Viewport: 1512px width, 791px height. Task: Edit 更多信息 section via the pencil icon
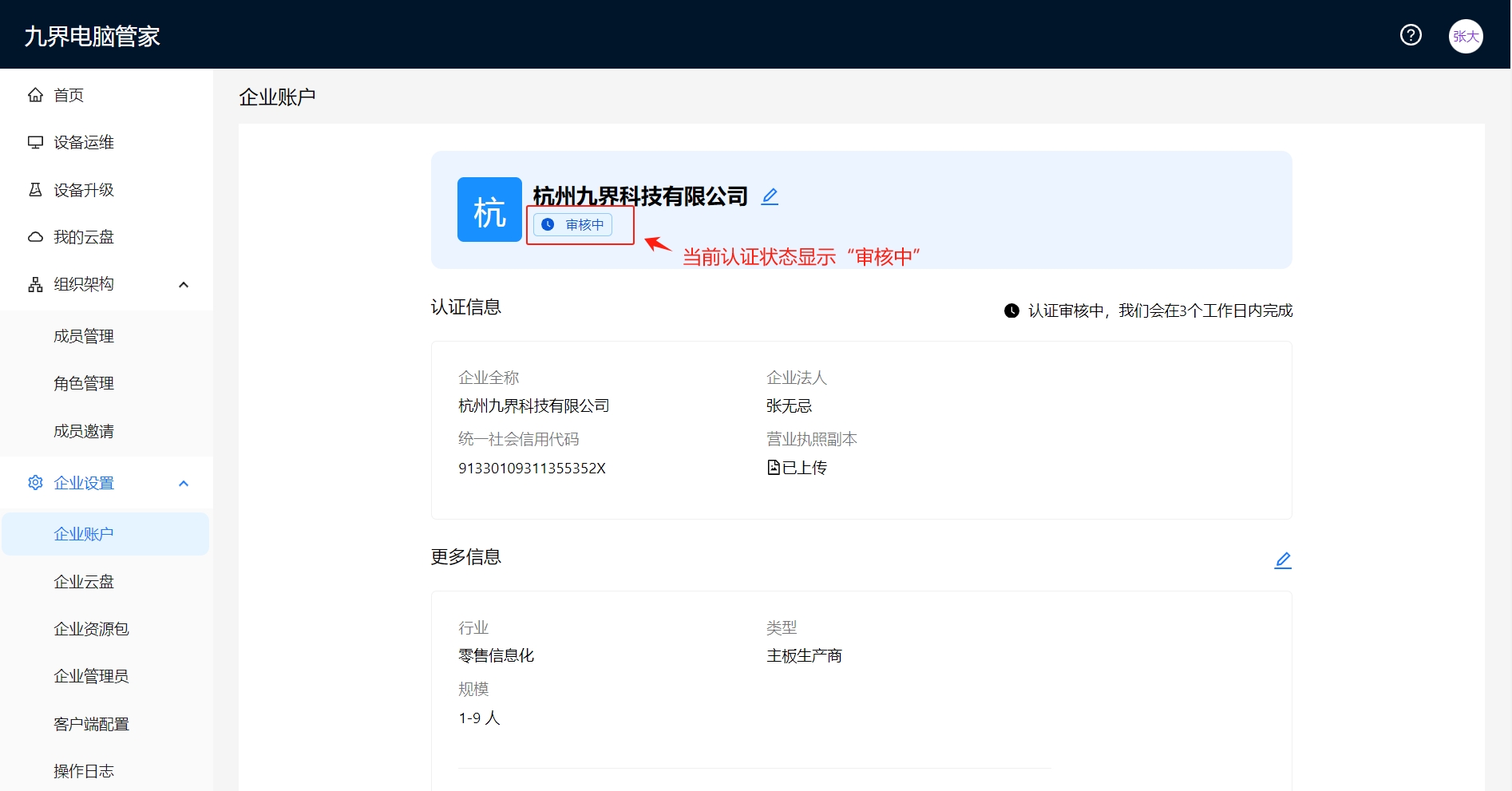click(1283, 560)
